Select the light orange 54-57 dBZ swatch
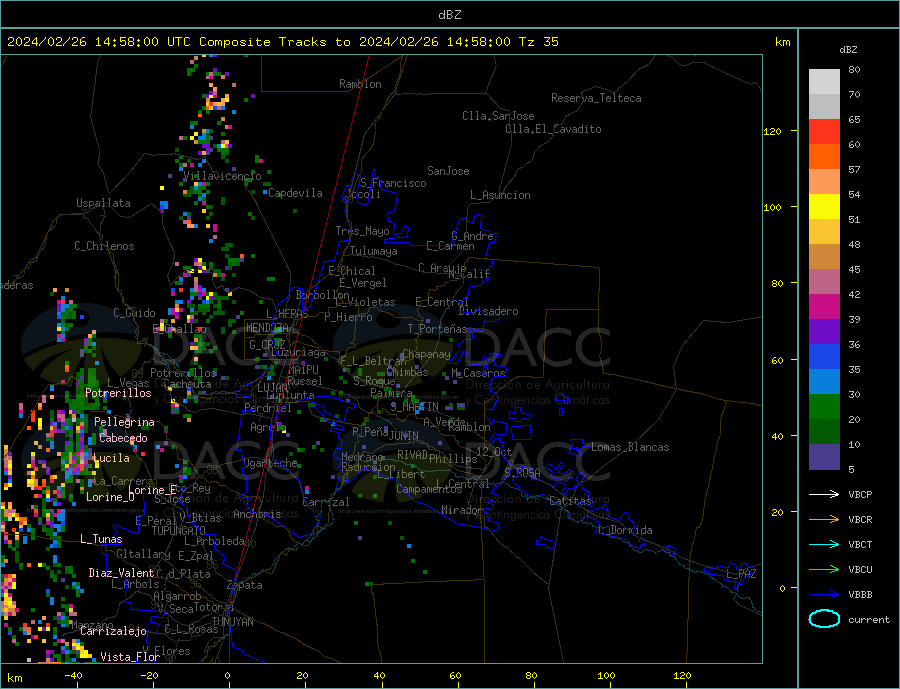900x689 pixels. coord(824,181)
